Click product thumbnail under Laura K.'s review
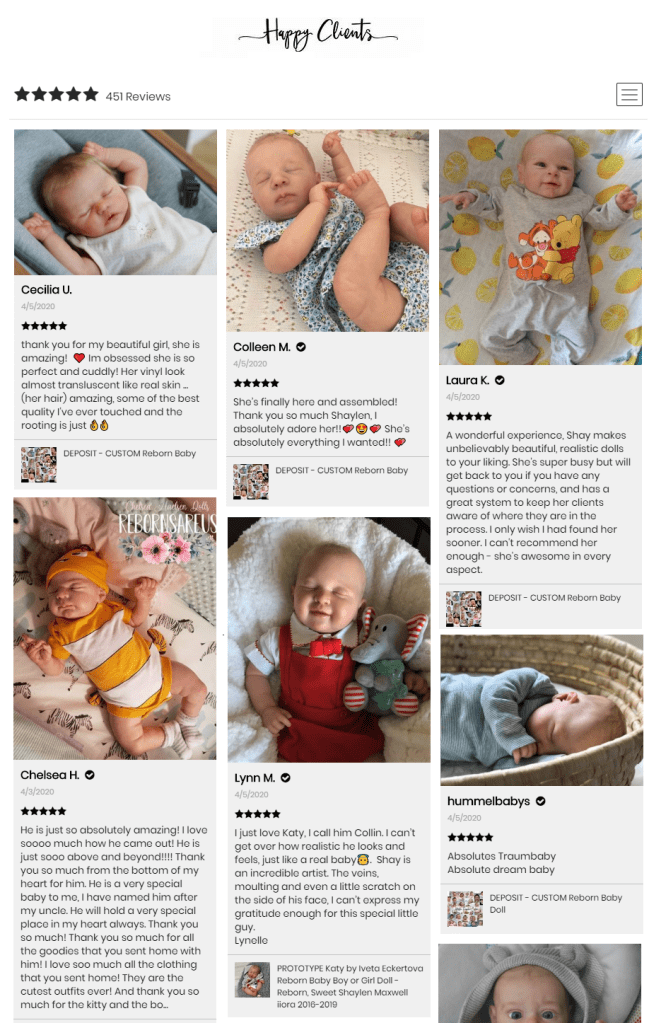The width and height of the screenshot is (649, 1023). coord(464,609)
